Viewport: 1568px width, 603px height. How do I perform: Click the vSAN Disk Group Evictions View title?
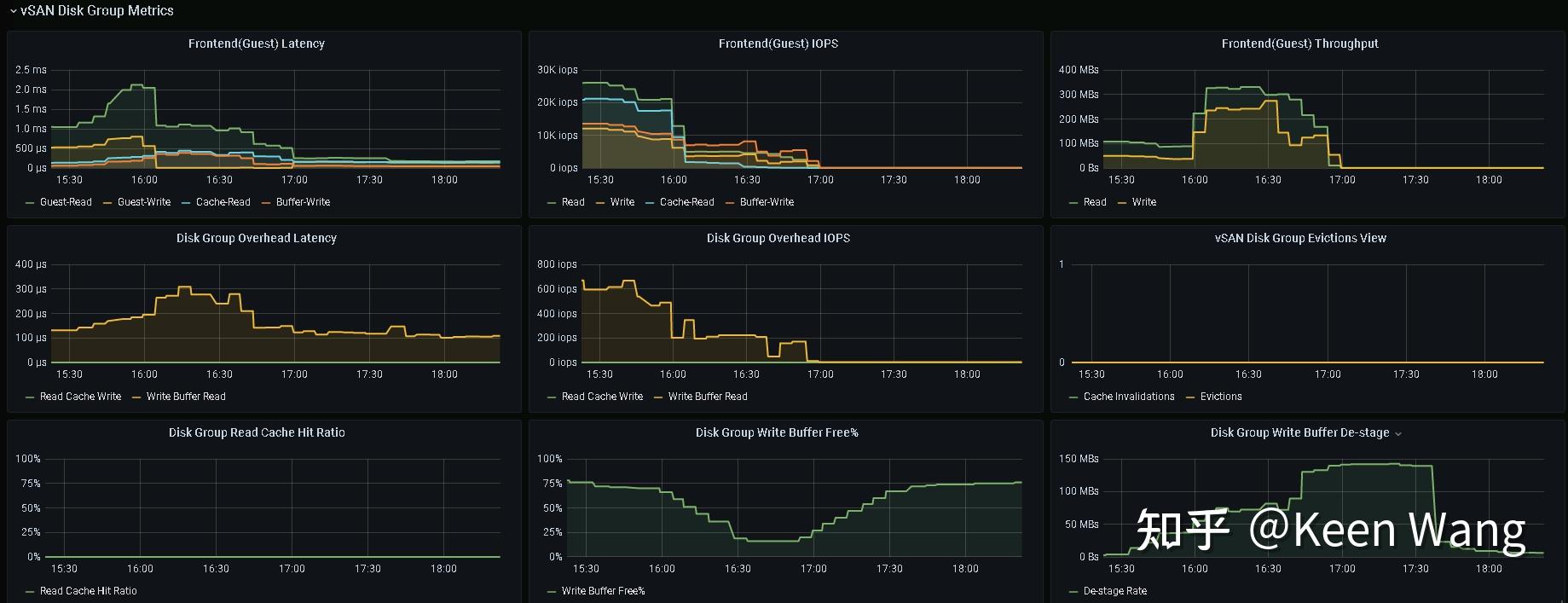[x=1299, y=238]
